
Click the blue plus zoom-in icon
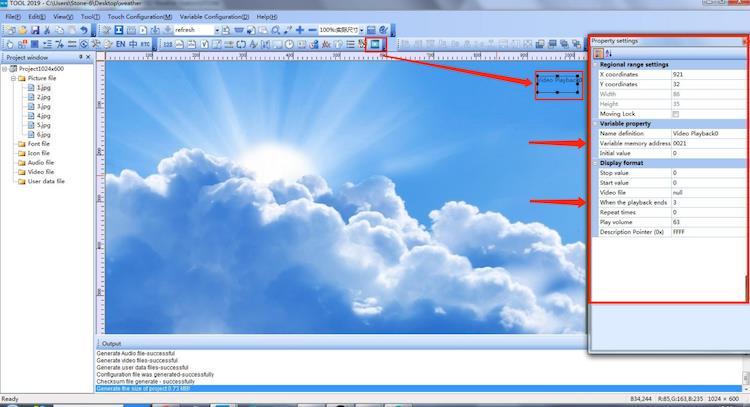tap(298, 31)
